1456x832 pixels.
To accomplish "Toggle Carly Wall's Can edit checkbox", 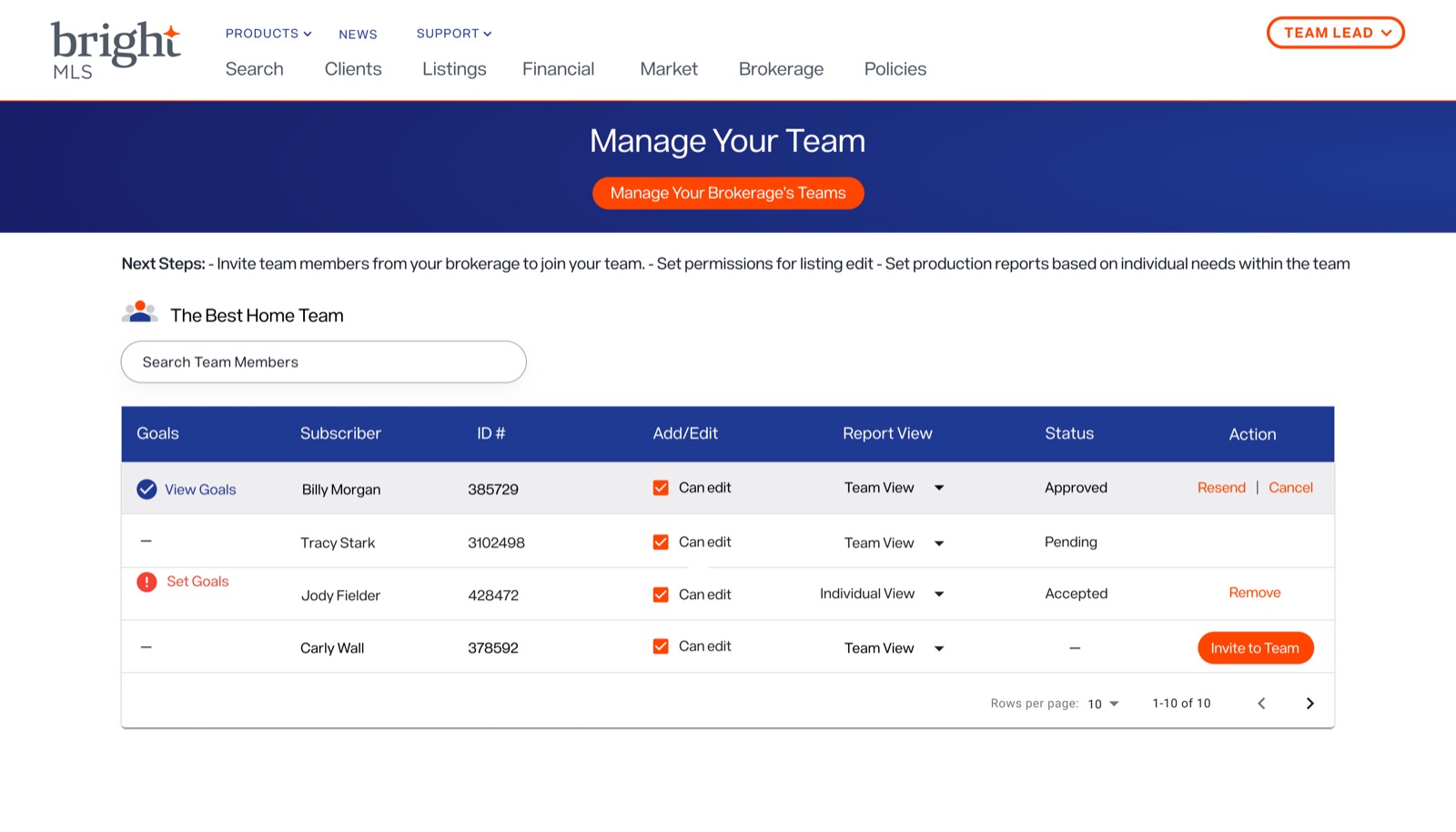I will pos(661,646).
